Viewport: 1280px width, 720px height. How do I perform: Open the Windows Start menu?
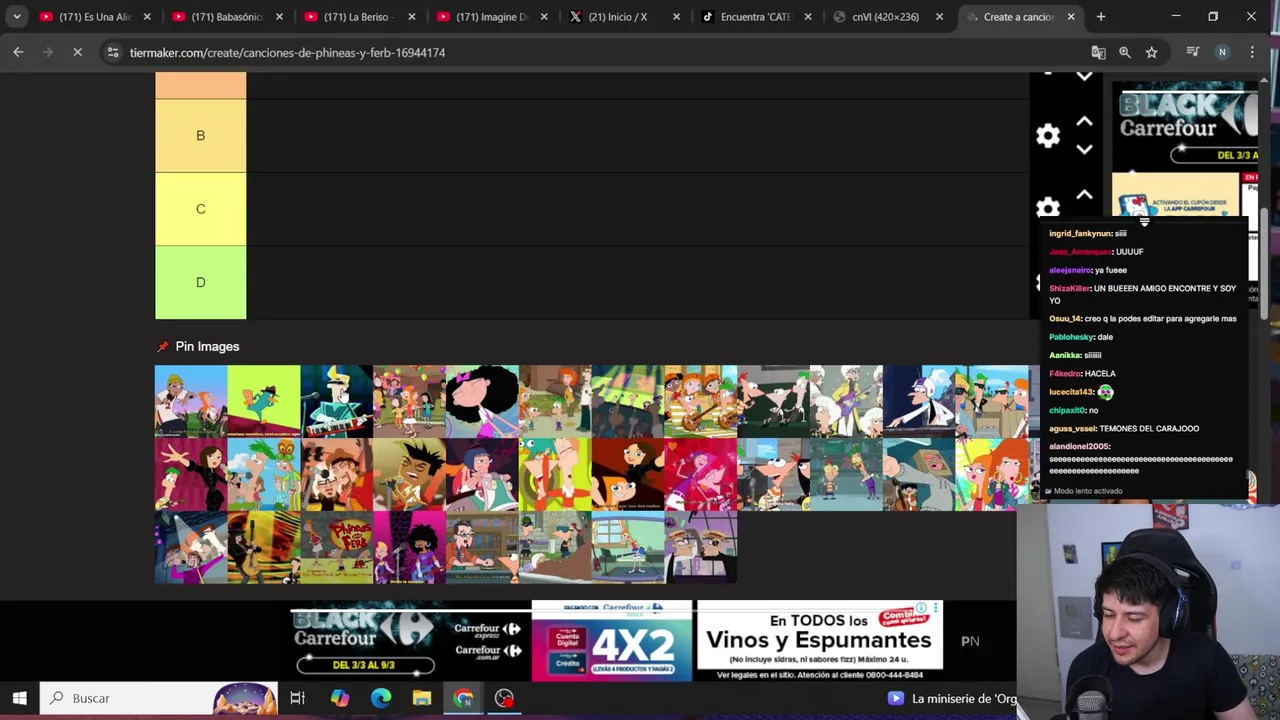pyautogui.click(x=19, y=698)
